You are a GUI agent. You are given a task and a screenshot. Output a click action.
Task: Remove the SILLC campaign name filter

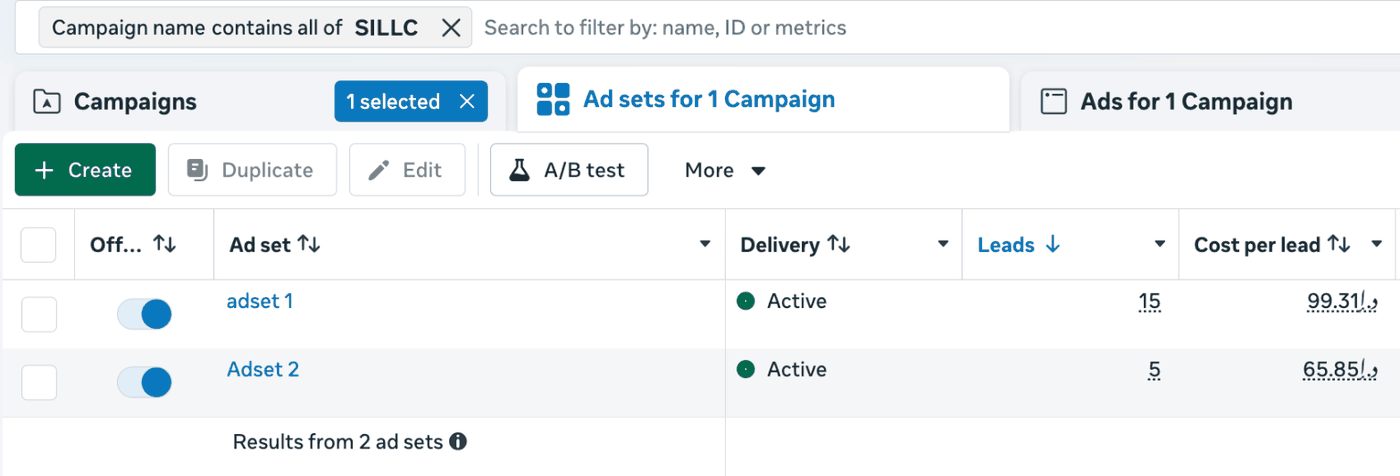[451, 28]
